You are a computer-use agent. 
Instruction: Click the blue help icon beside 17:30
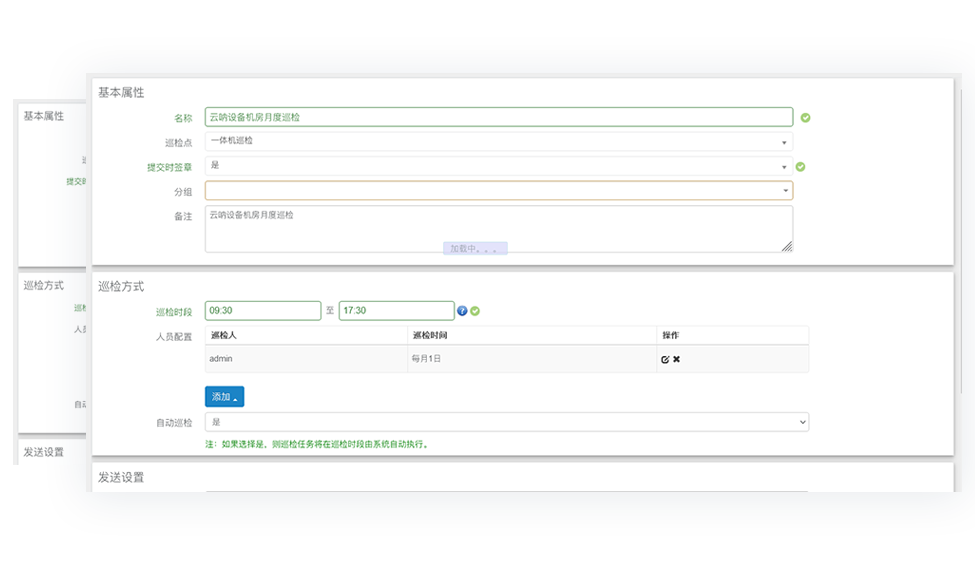[462, 311]
